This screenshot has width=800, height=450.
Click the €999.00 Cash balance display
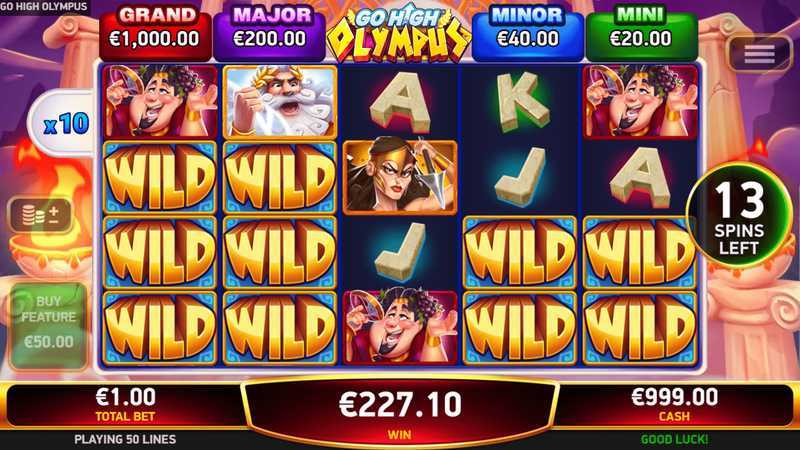(x=674, y=404)
